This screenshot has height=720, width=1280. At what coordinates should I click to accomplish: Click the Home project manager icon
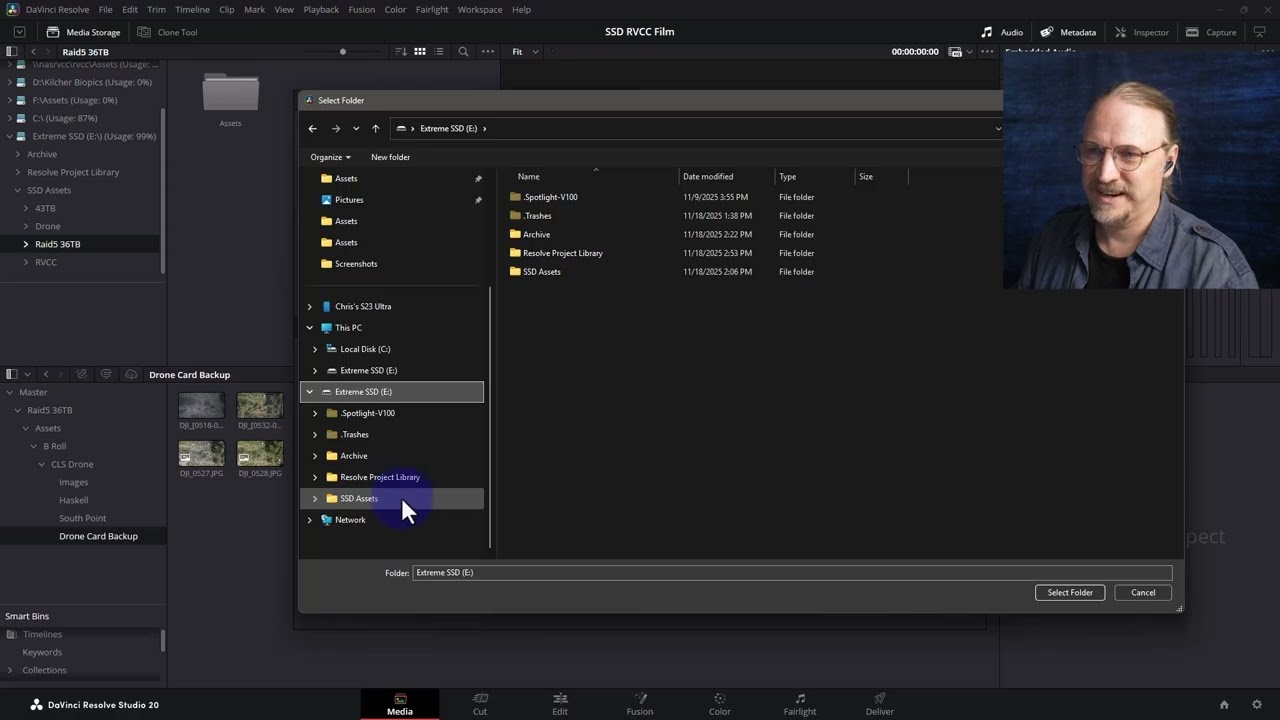tap(1224, 704)
